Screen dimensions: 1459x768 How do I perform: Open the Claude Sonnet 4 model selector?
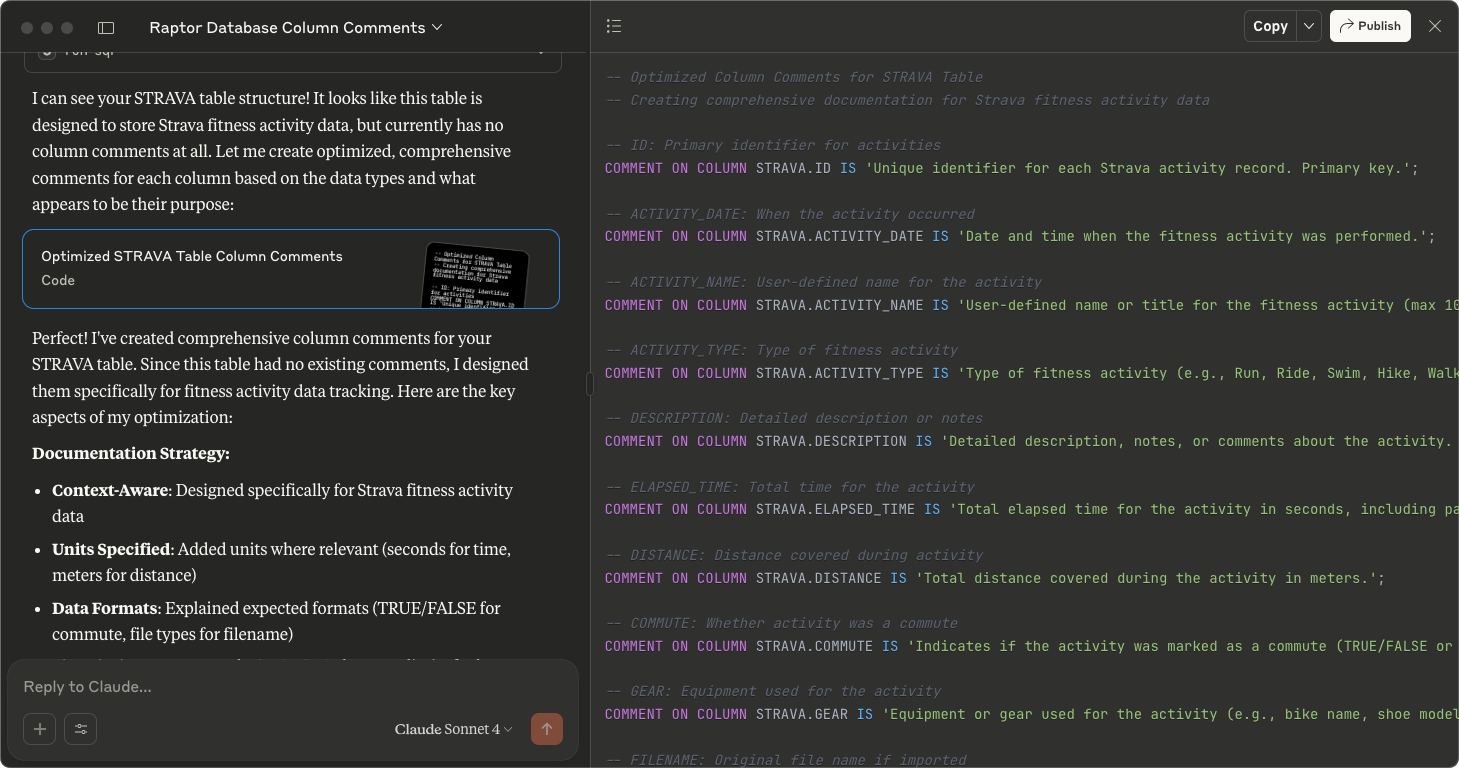454,729
